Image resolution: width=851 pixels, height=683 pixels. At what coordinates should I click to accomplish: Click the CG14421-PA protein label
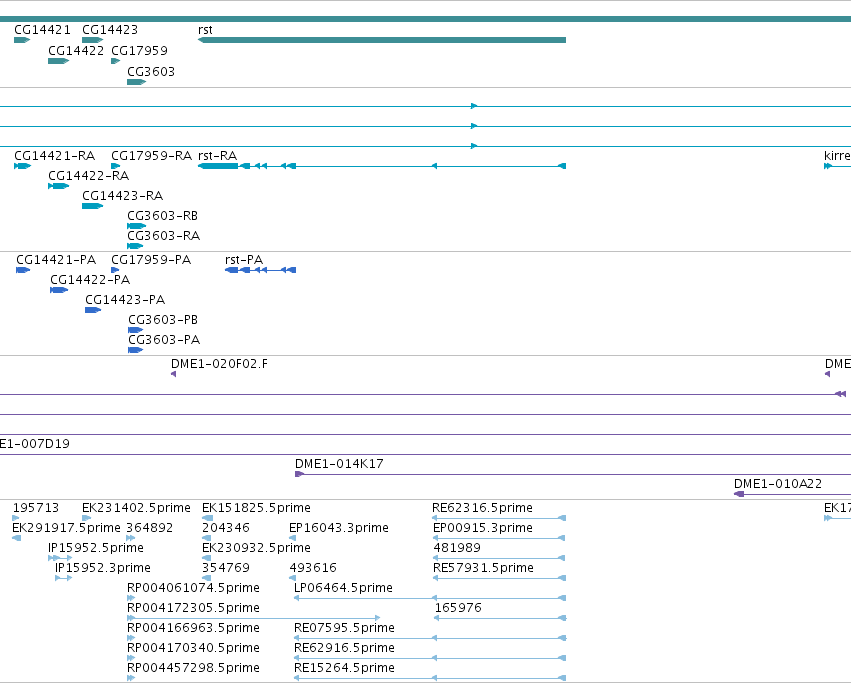pos(56,260)
